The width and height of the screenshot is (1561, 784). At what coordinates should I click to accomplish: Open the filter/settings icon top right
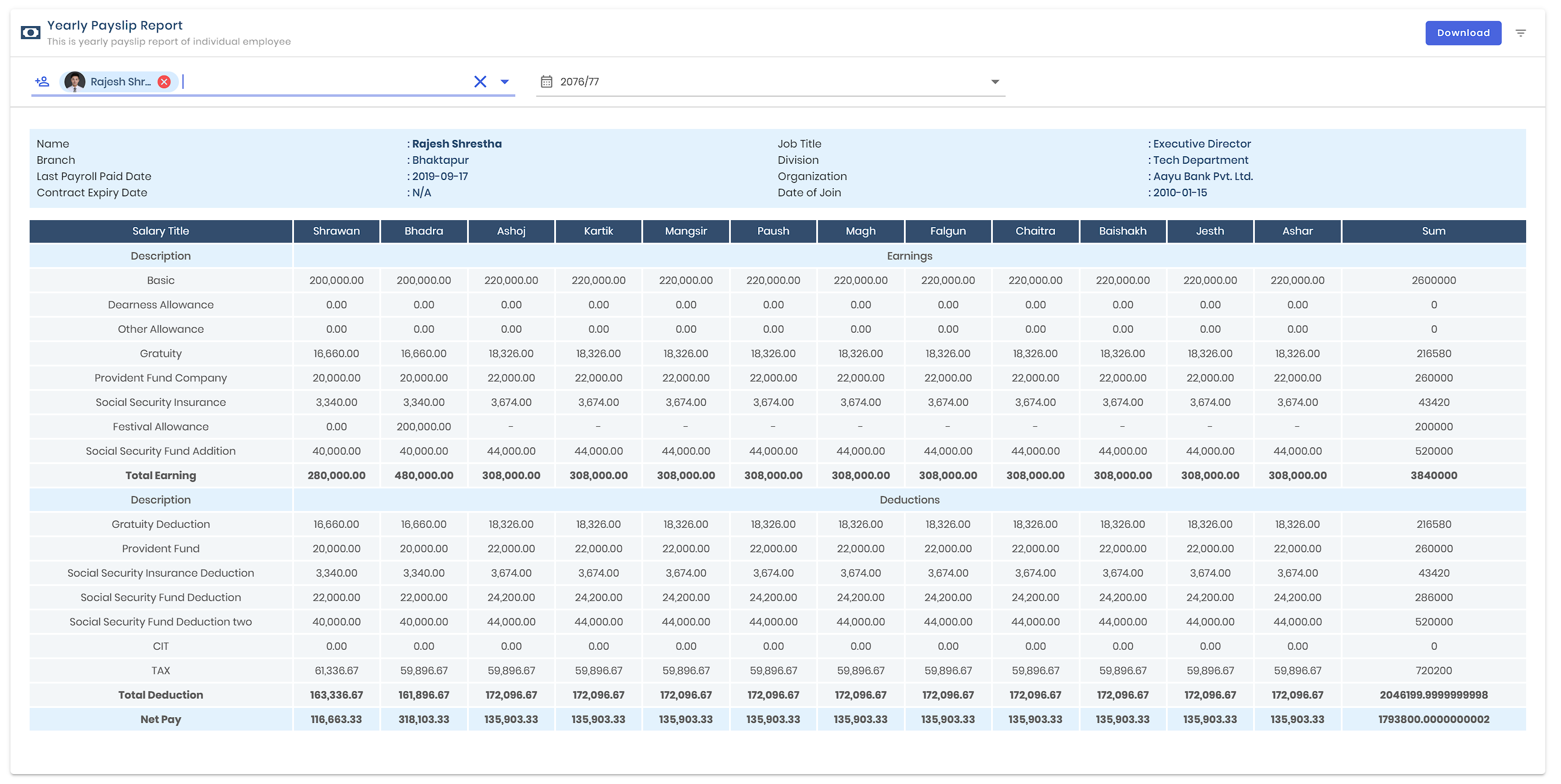click(x=1521, y=33)
